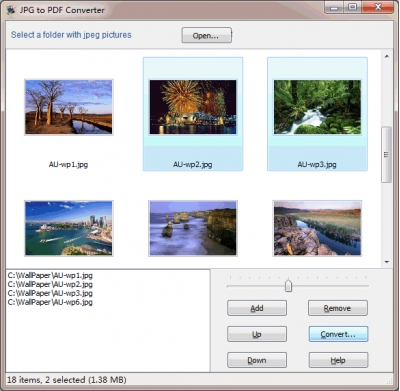
Task: Click the JPG to PDF Converter app icon
Action: point(11,10)
